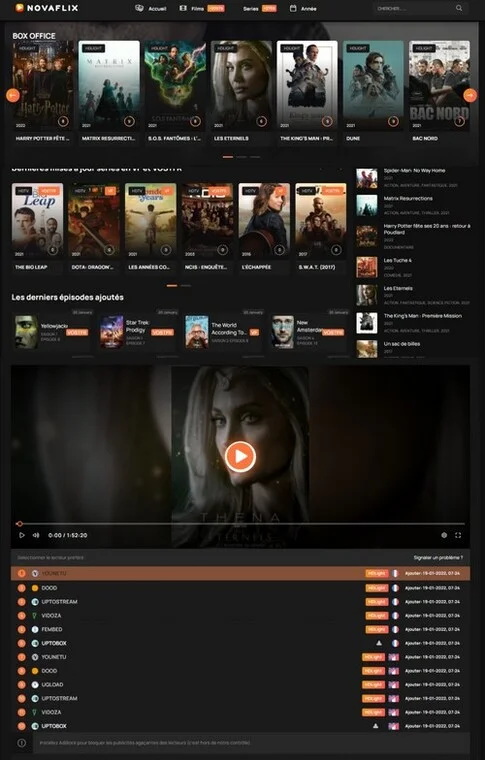Start video with large orange play button
Screen dimensions: 485x760
pos(240,456)
